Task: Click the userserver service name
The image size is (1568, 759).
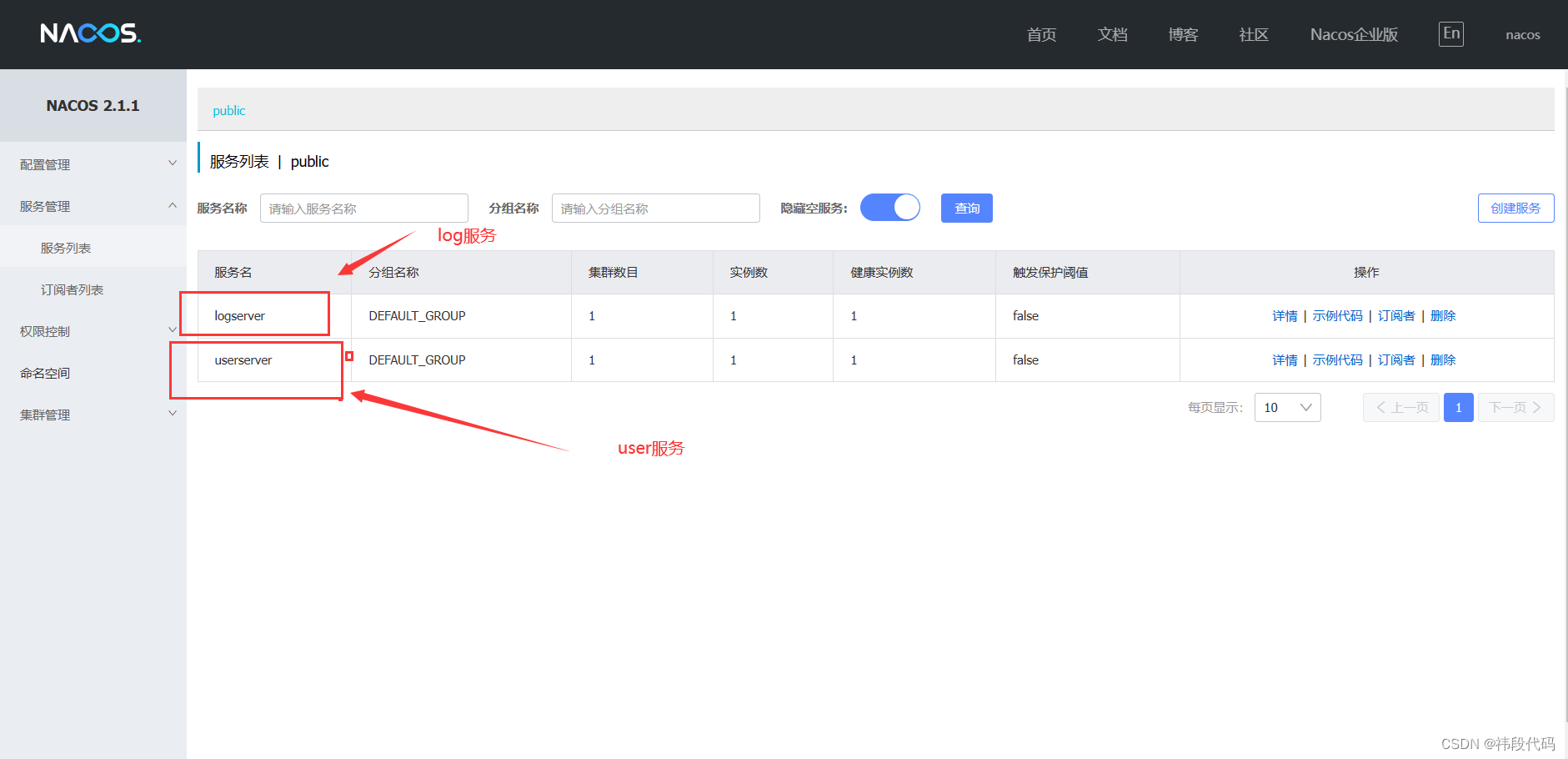Action: pos(243,360)
